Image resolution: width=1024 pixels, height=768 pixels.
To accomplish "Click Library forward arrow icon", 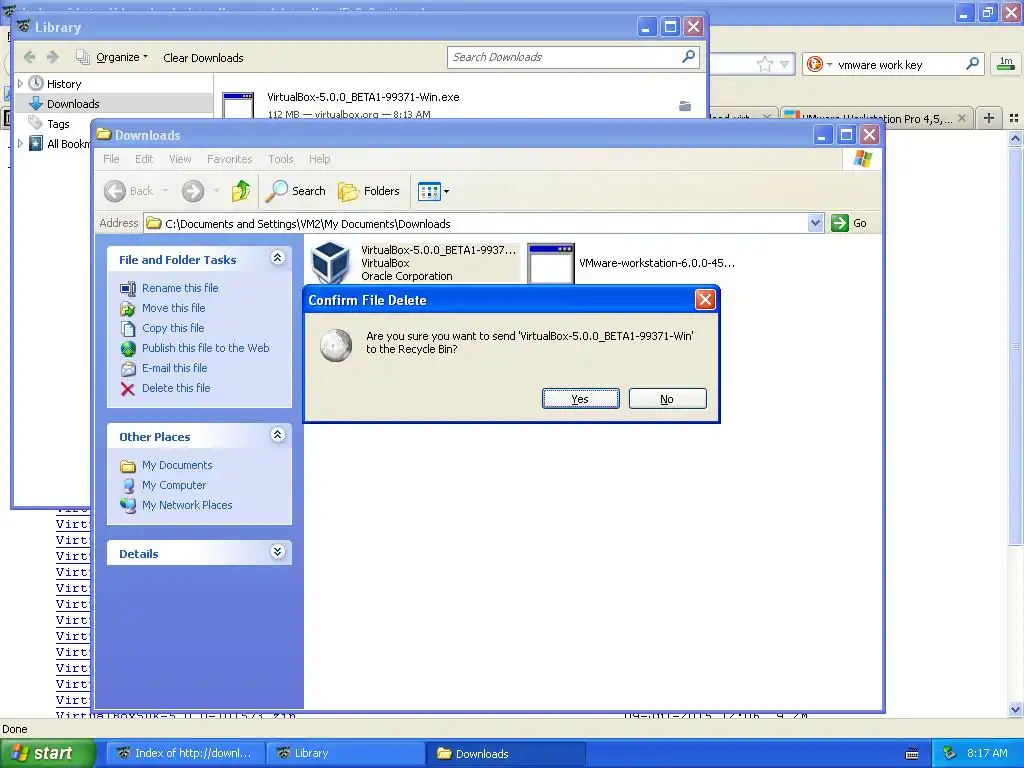I will 53,57.
